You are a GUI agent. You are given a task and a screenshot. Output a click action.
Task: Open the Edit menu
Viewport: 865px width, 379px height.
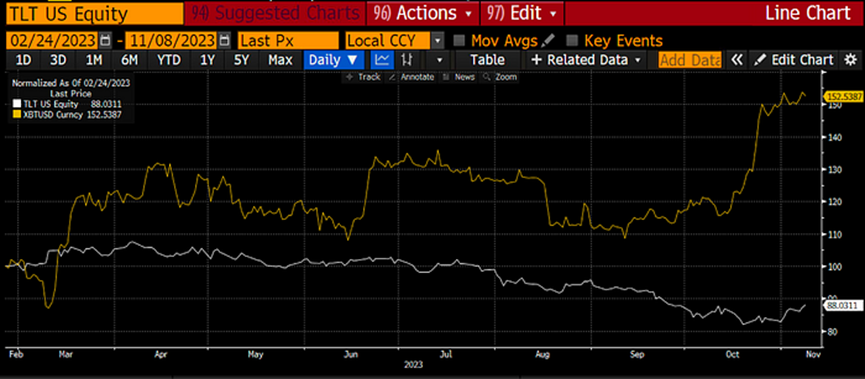(x=522, y=13)
